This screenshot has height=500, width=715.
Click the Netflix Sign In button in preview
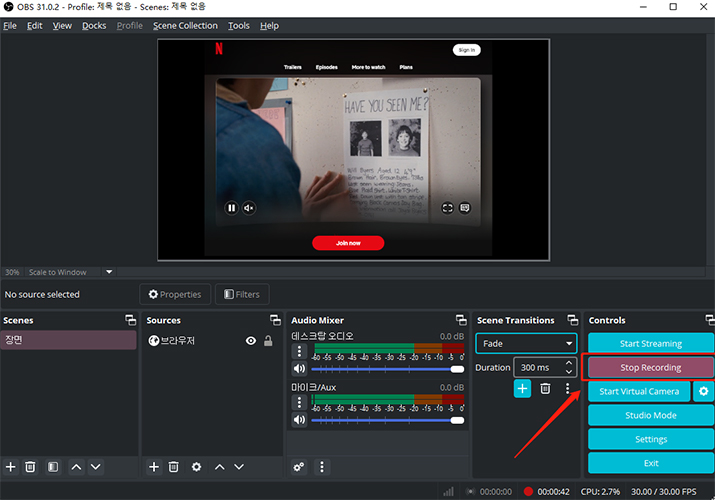click(466, 50)
